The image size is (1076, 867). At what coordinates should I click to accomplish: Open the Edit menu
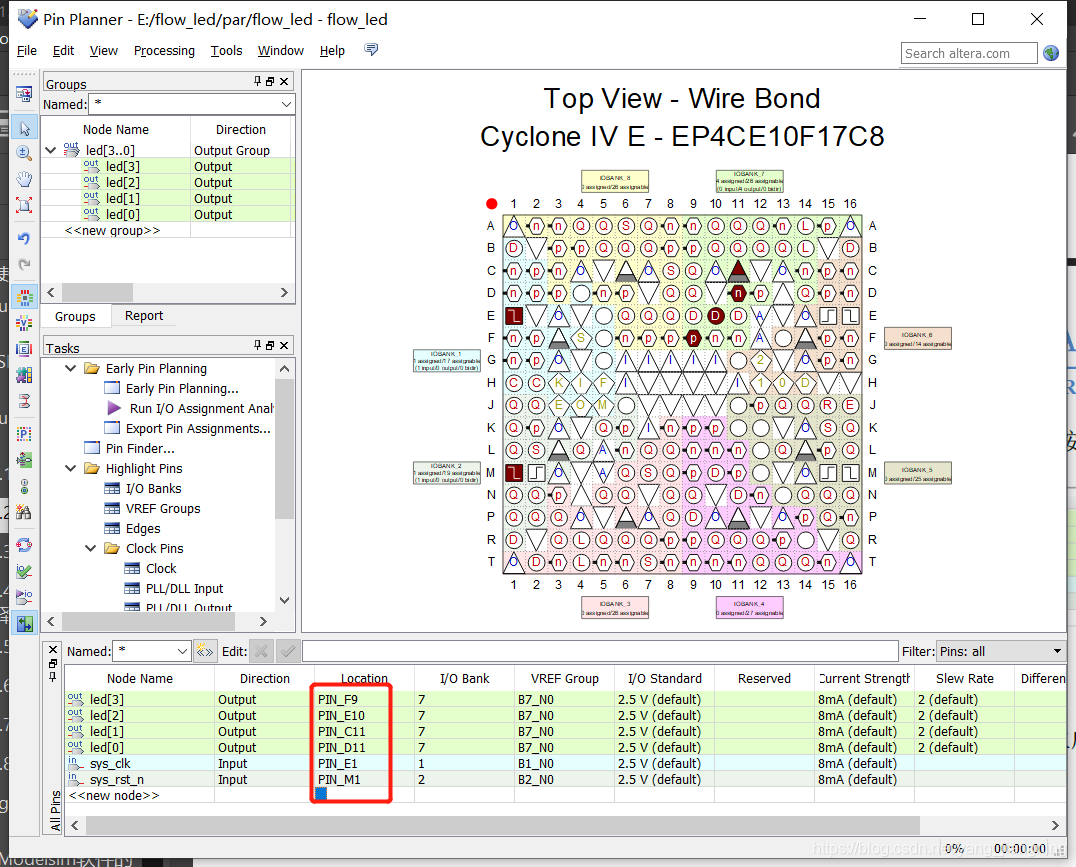click(63, 51)
